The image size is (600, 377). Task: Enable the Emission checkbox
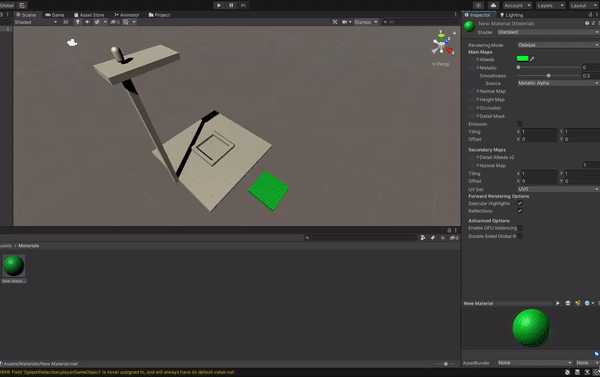[520, 124]
